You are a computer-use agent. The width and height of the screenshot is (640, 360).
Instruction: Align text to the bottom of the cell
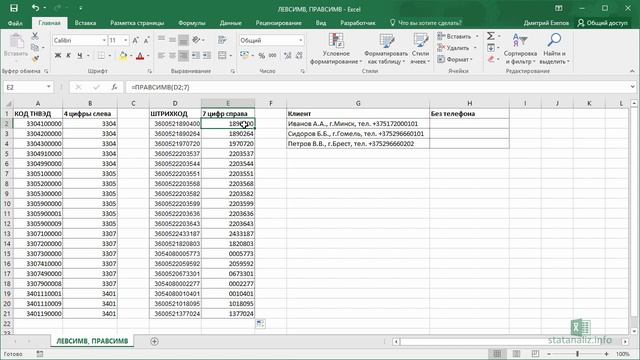(x=183, y=40)
